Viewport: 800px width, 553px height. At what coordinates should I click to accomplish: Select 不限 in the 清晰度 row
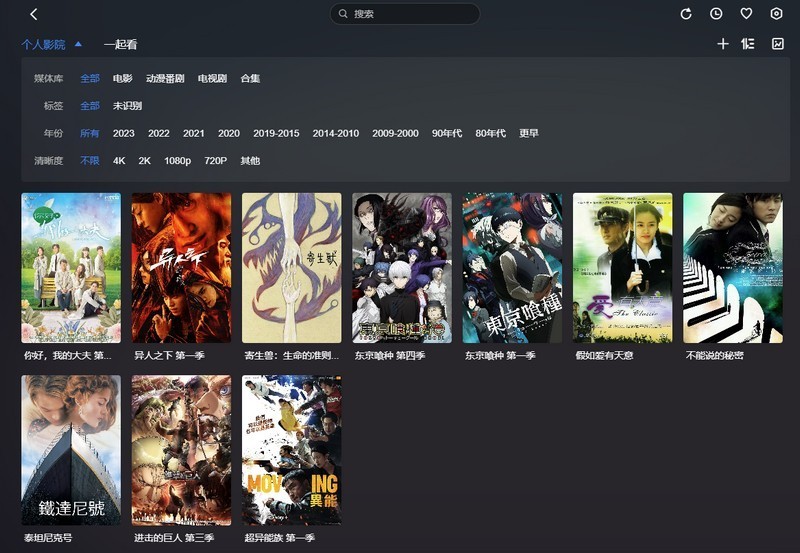coord(90,161)
